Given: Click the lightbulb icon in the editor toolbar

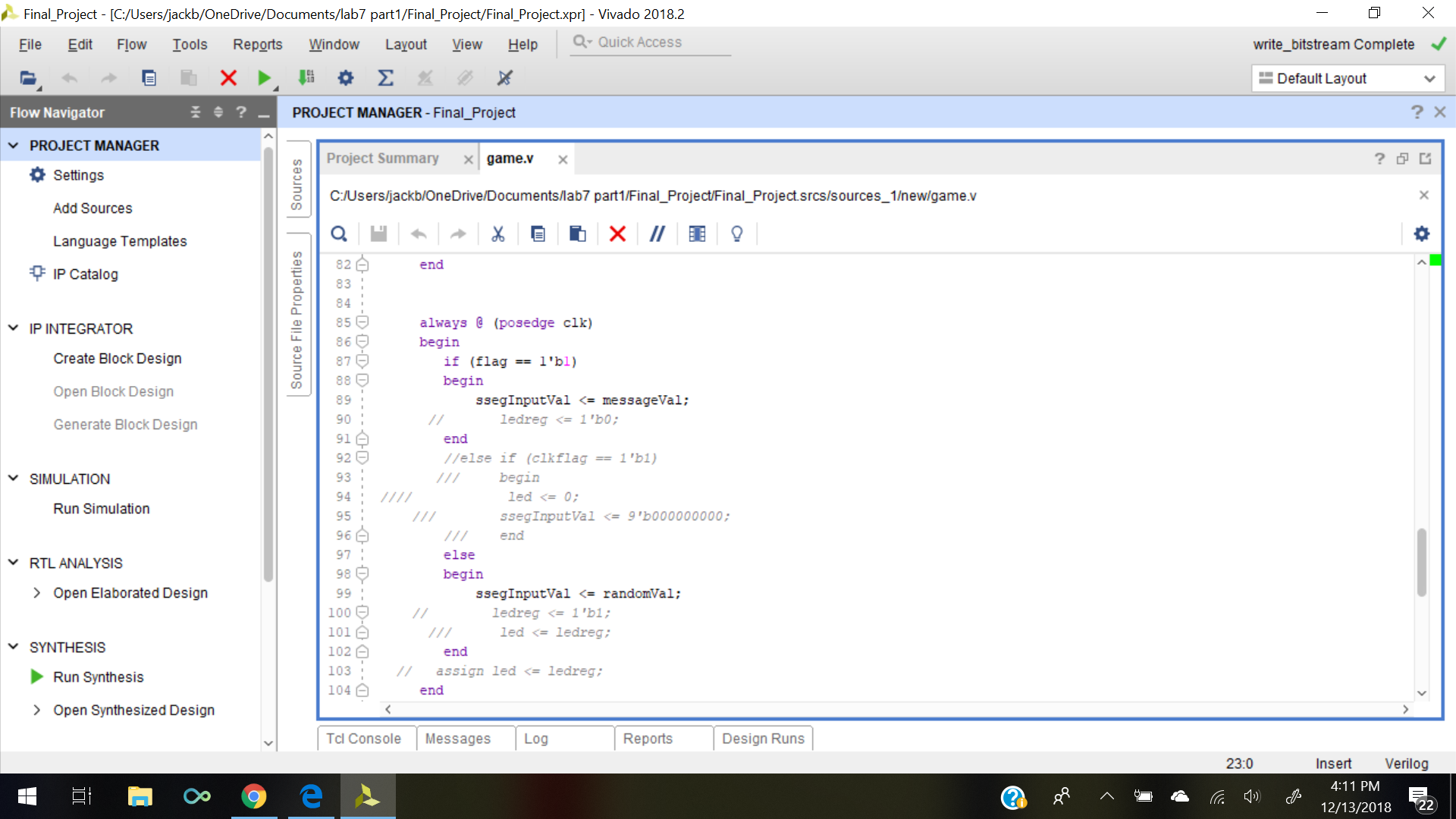Looking at the screenshot, I should click(x=736, y=234).
